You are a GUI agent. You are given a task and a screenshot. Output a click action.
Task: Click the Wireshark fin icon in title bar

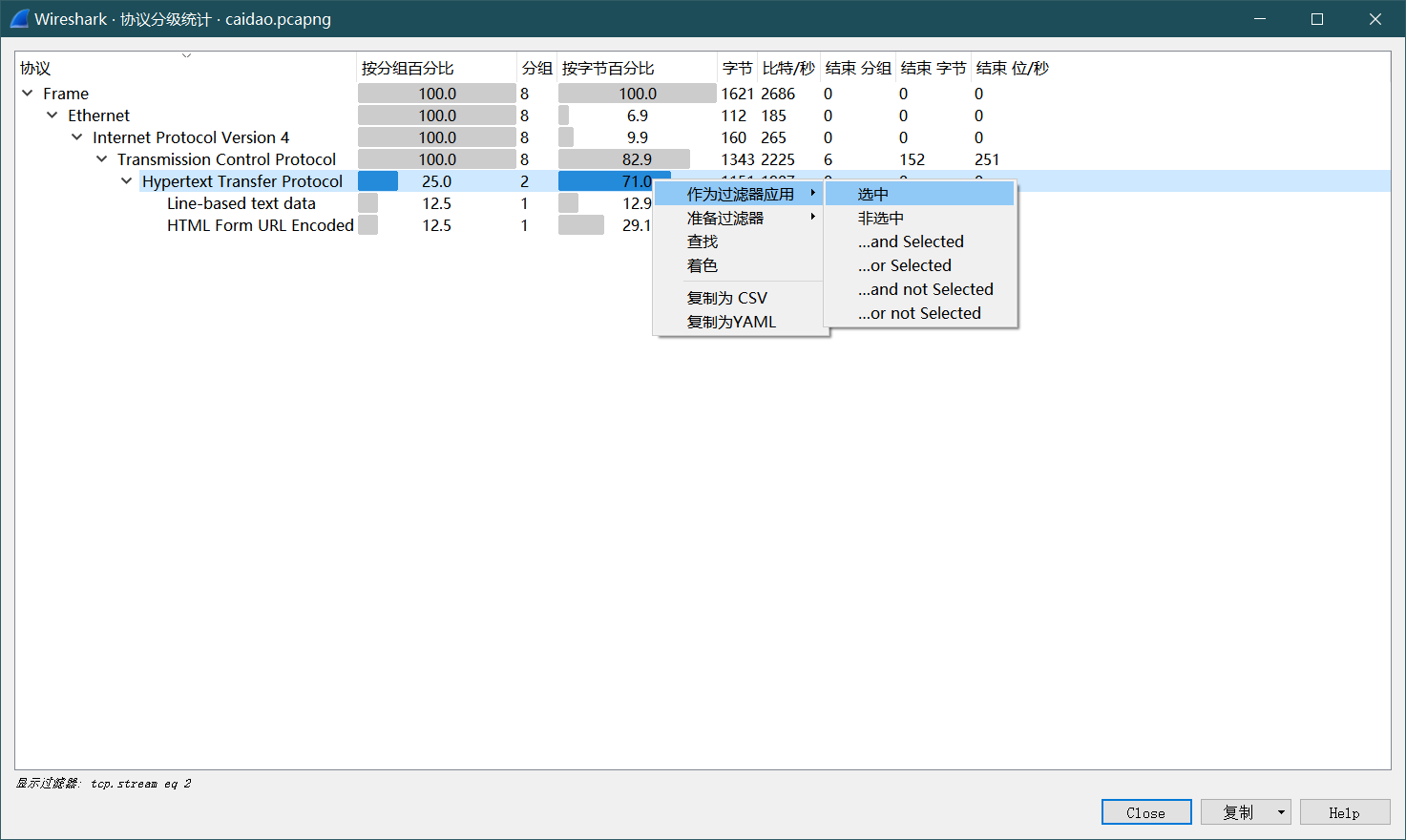(x=19, y=18)
